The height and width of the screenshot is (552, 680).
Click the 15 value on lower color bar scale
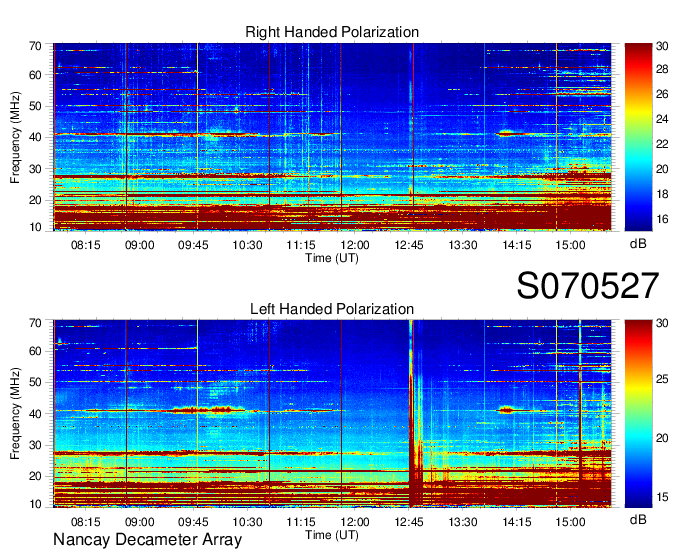coord(662,497)
